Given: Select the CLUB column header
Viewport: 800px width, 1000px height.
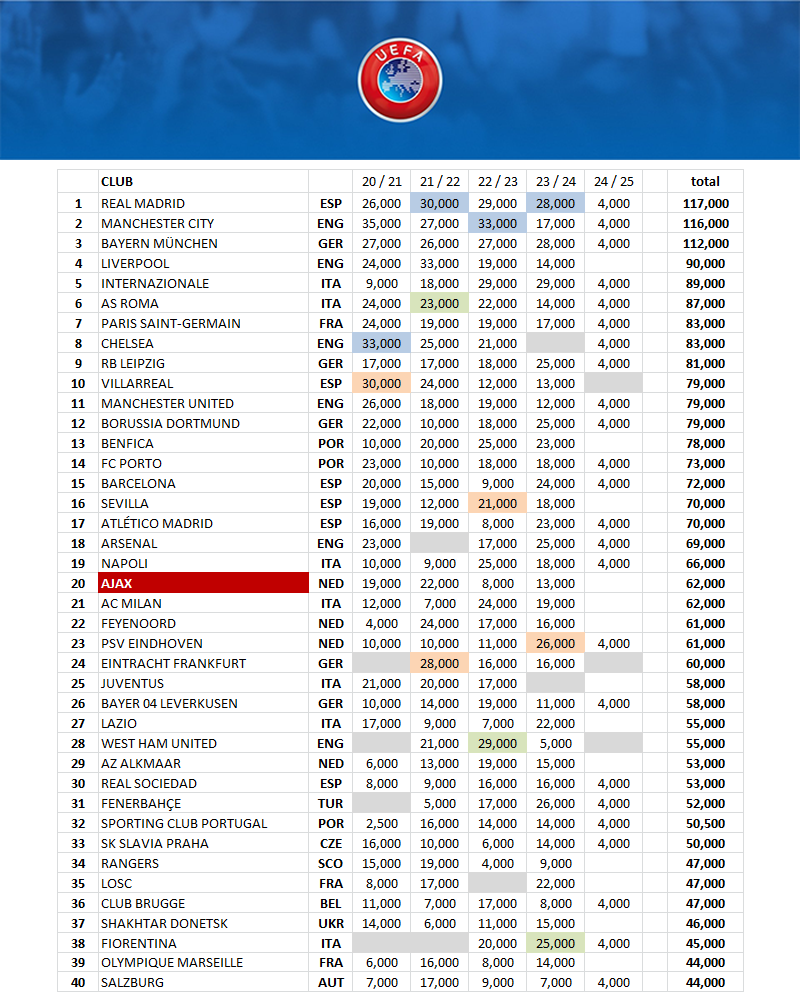Looking at the screenshot, I should click(117, 182).
